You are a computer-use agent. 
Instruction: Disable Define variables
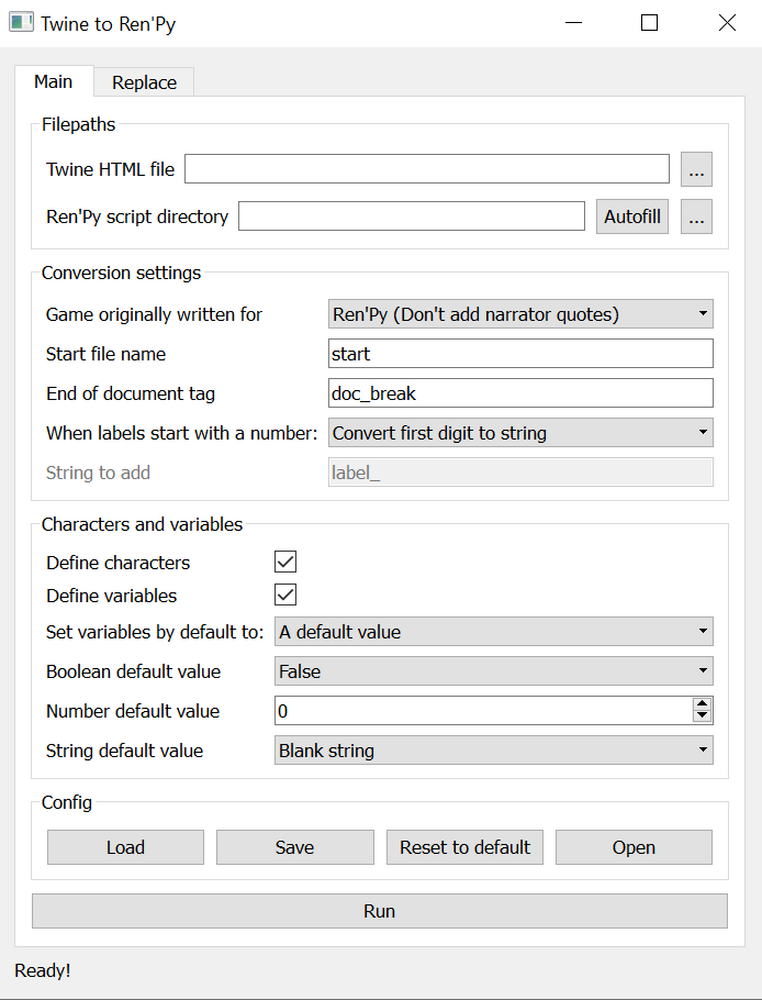point(284,594)
